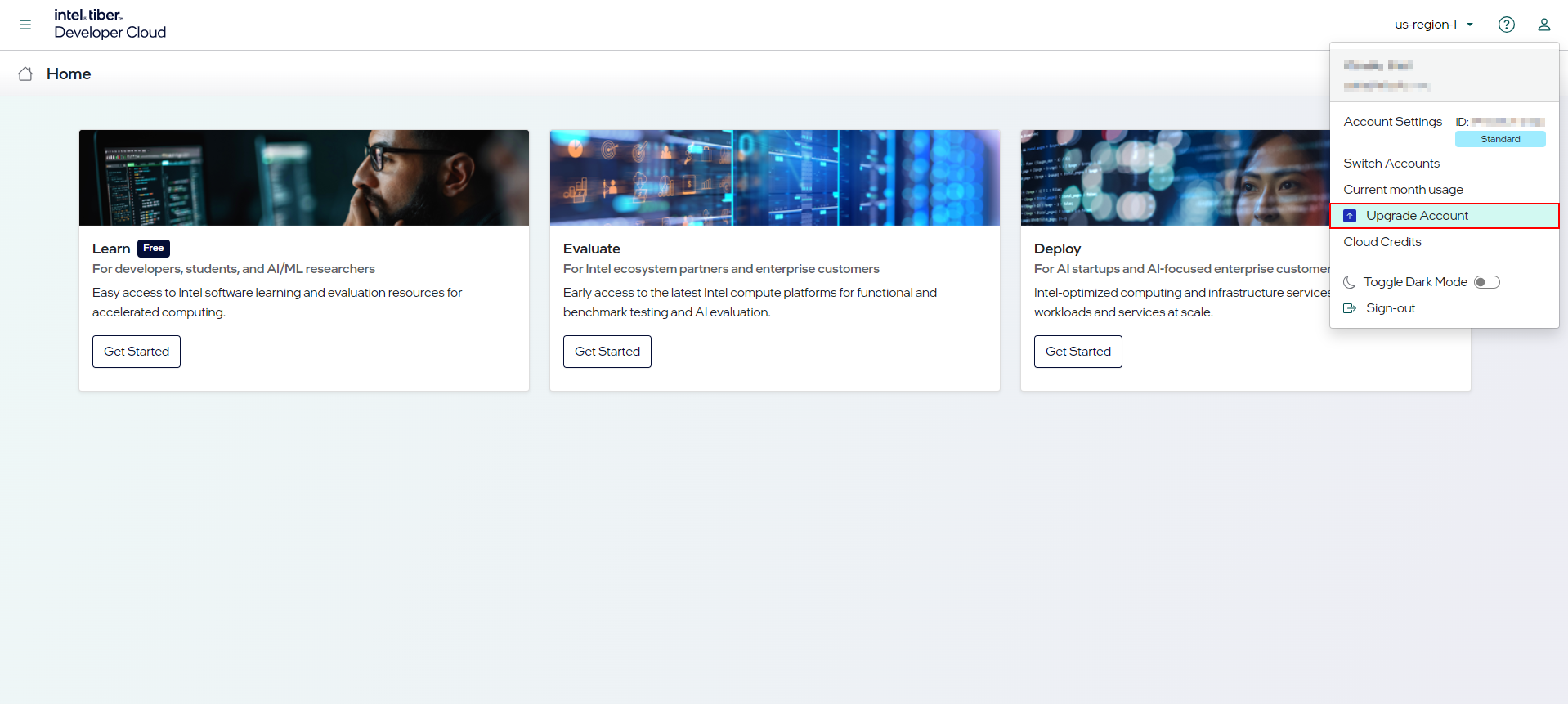
Task: Click the Home house icon
Action: pos(25,74)
